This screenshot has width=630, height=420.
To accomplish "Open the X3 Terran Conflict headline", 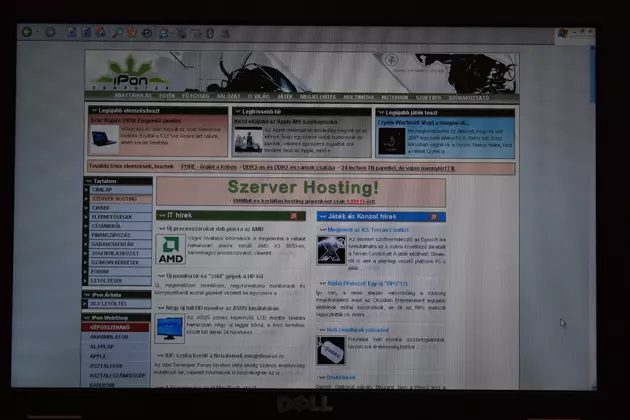I will coord(368,230).
